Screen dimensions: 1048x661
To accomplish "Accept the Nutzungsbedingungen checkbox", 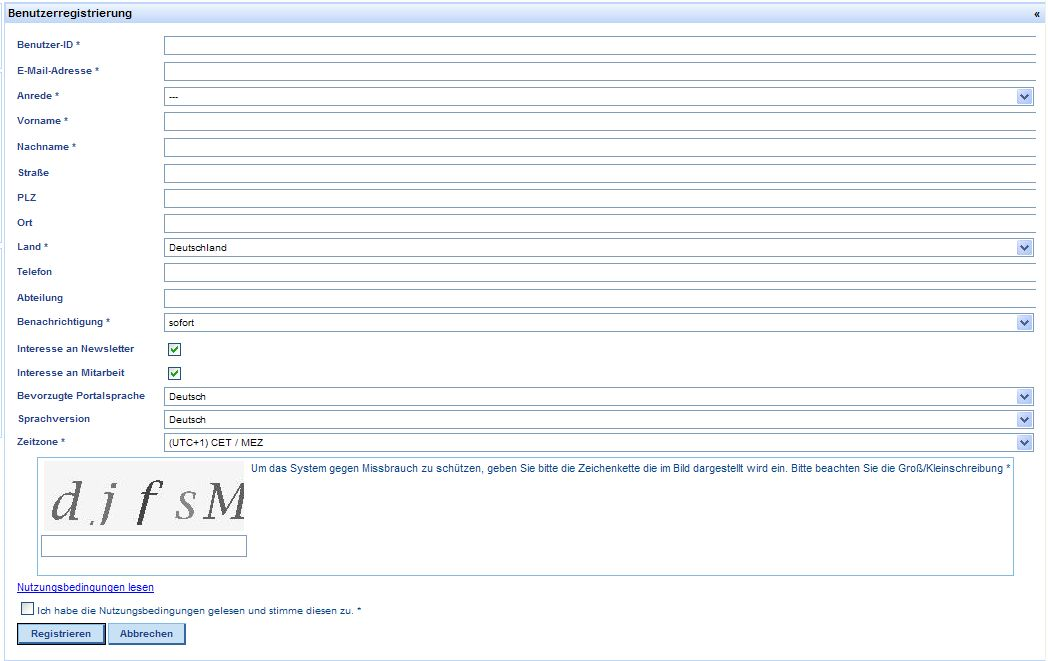I will coord(27,609).
